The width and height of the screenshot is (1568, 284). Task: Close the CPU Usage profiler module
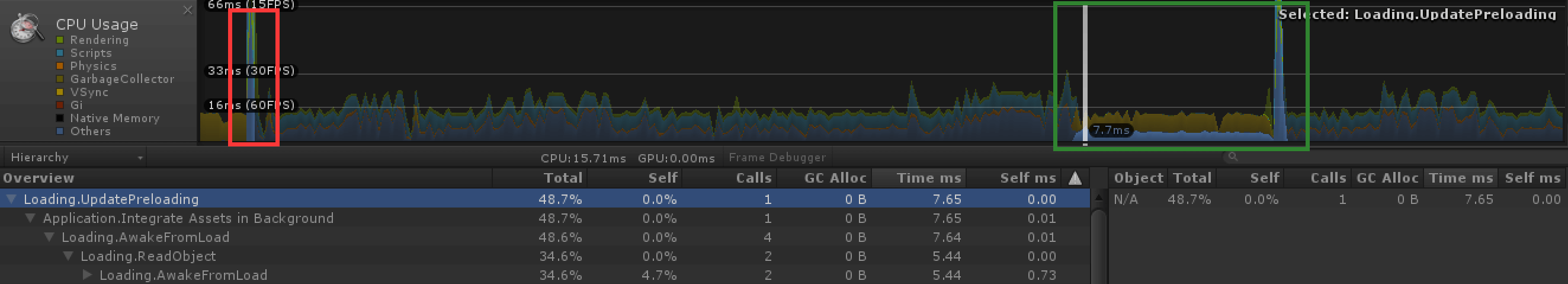point(187,10)
